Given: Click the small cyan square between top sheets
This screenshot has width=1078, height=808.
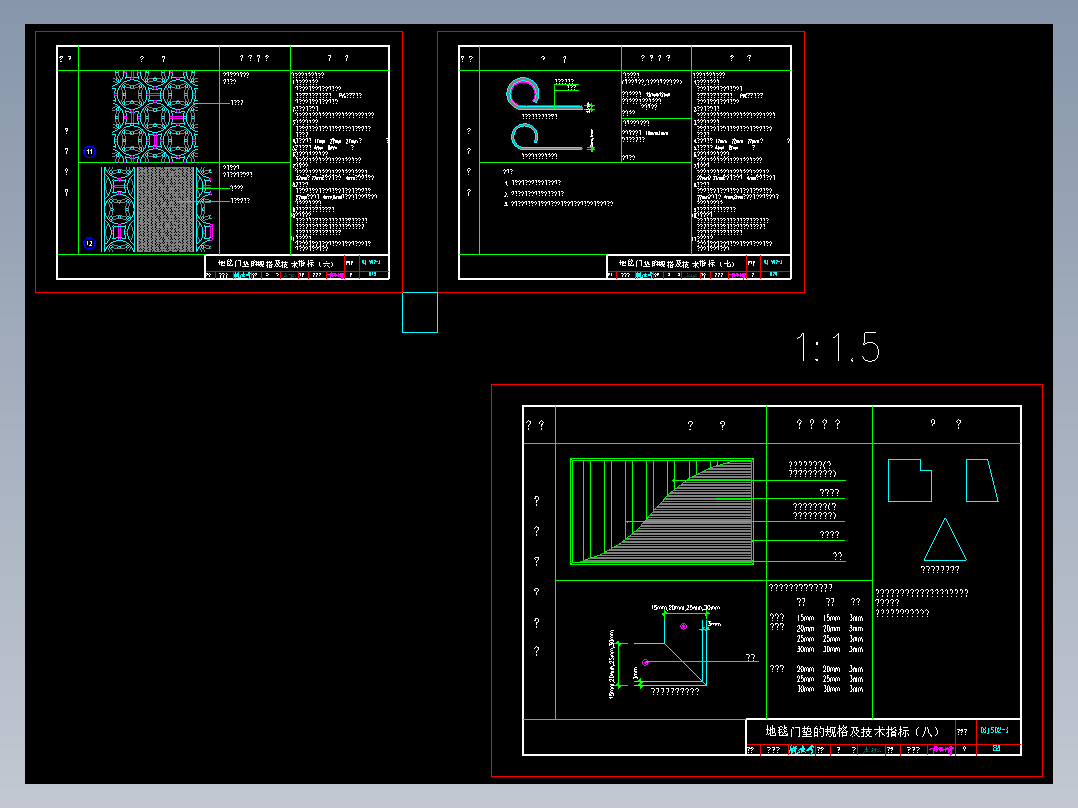Looking at the screenshot, I should [420, 312].
